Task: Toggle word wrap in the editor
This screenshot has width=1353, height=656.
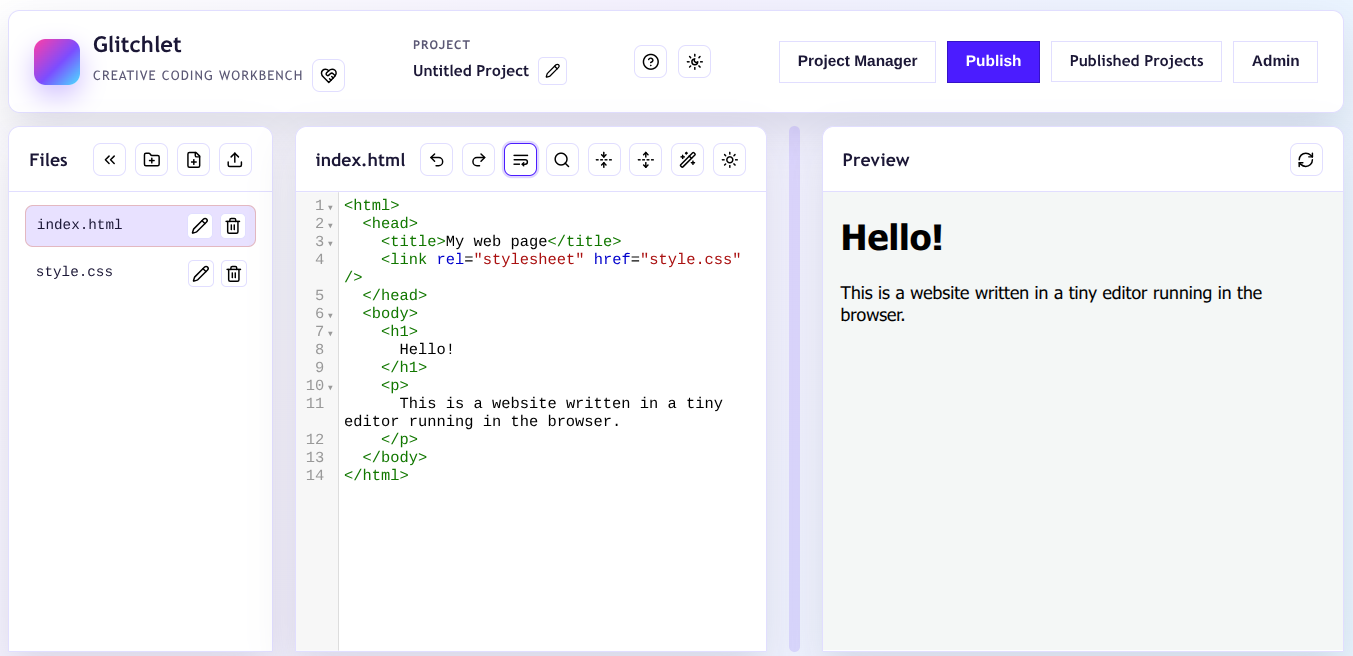Action: tap(521, 160)
